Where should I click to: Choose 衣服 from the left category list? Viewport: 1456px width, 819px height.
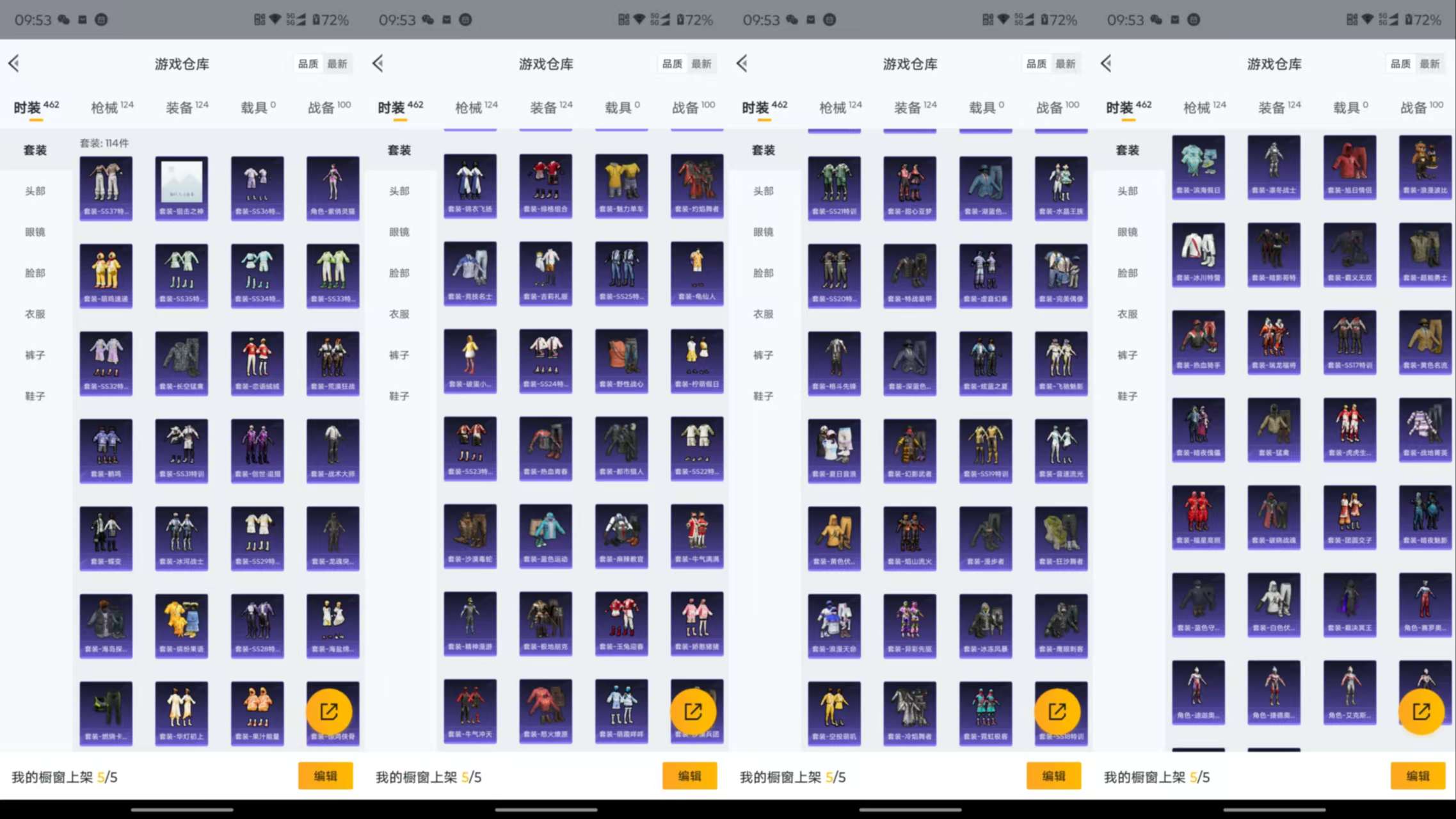[x=35, y=314]
